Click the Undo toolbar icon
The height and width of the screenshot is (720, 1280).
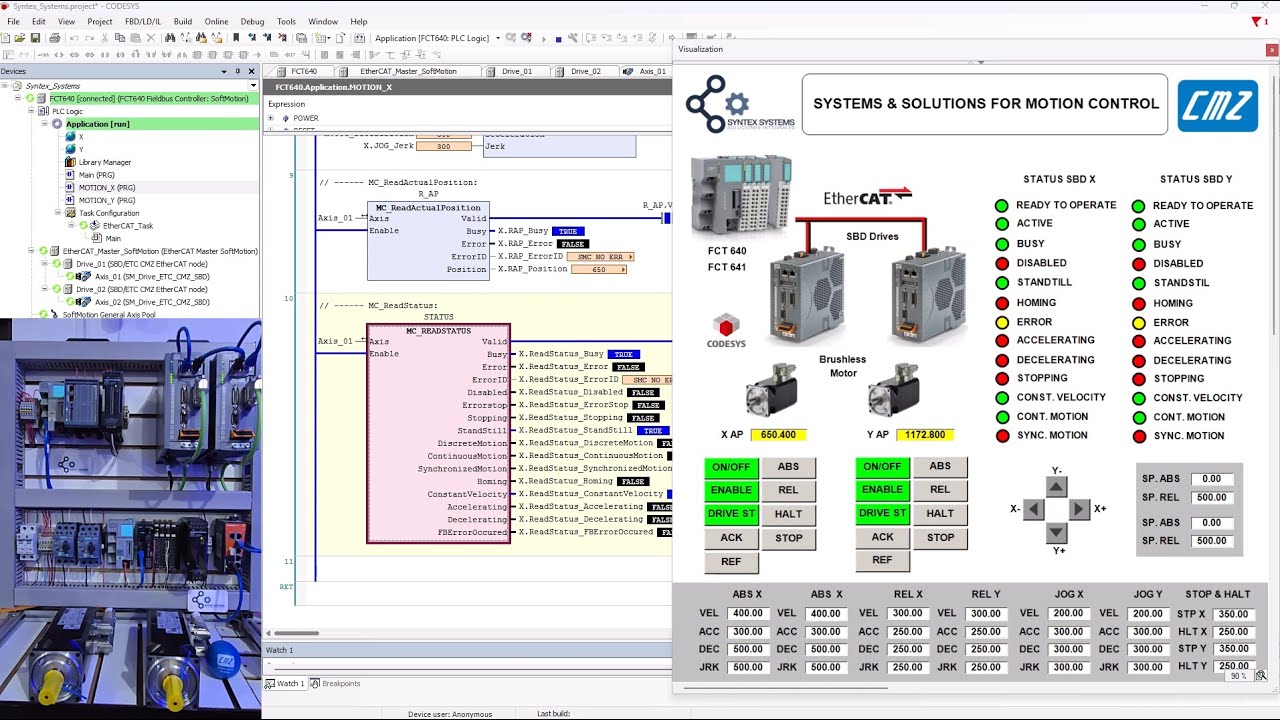[x=74, y=38]
